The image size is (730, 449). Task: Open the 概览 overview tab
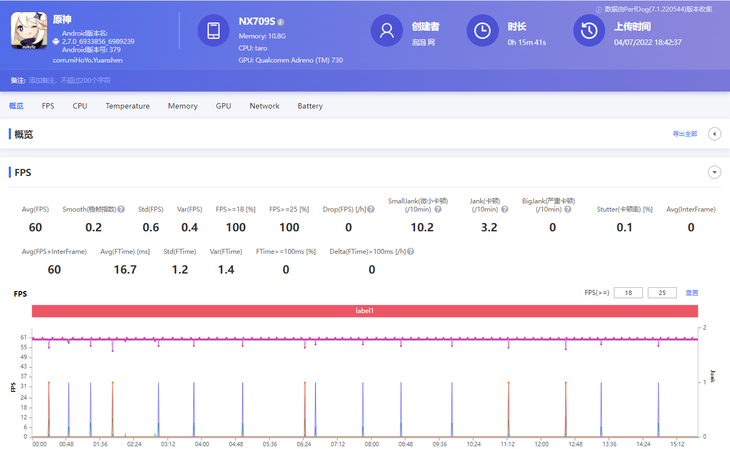click(16, 106)
